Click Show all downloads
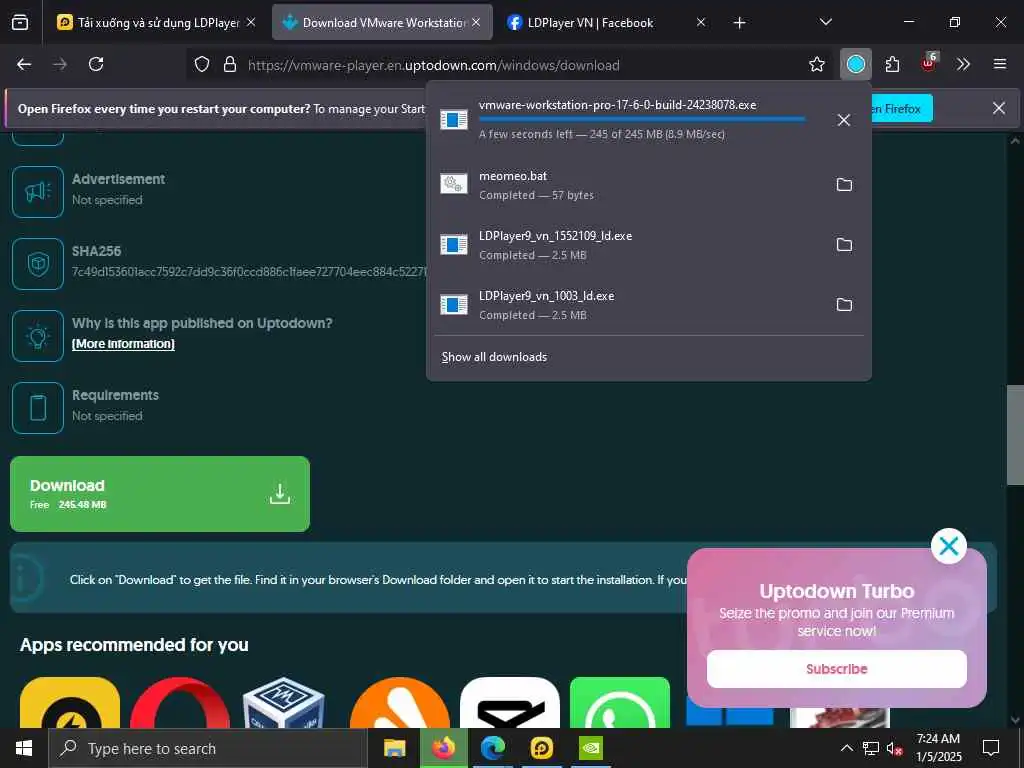Image resolution: width=1024 pixels, height=768 pixels. [494, 357]
